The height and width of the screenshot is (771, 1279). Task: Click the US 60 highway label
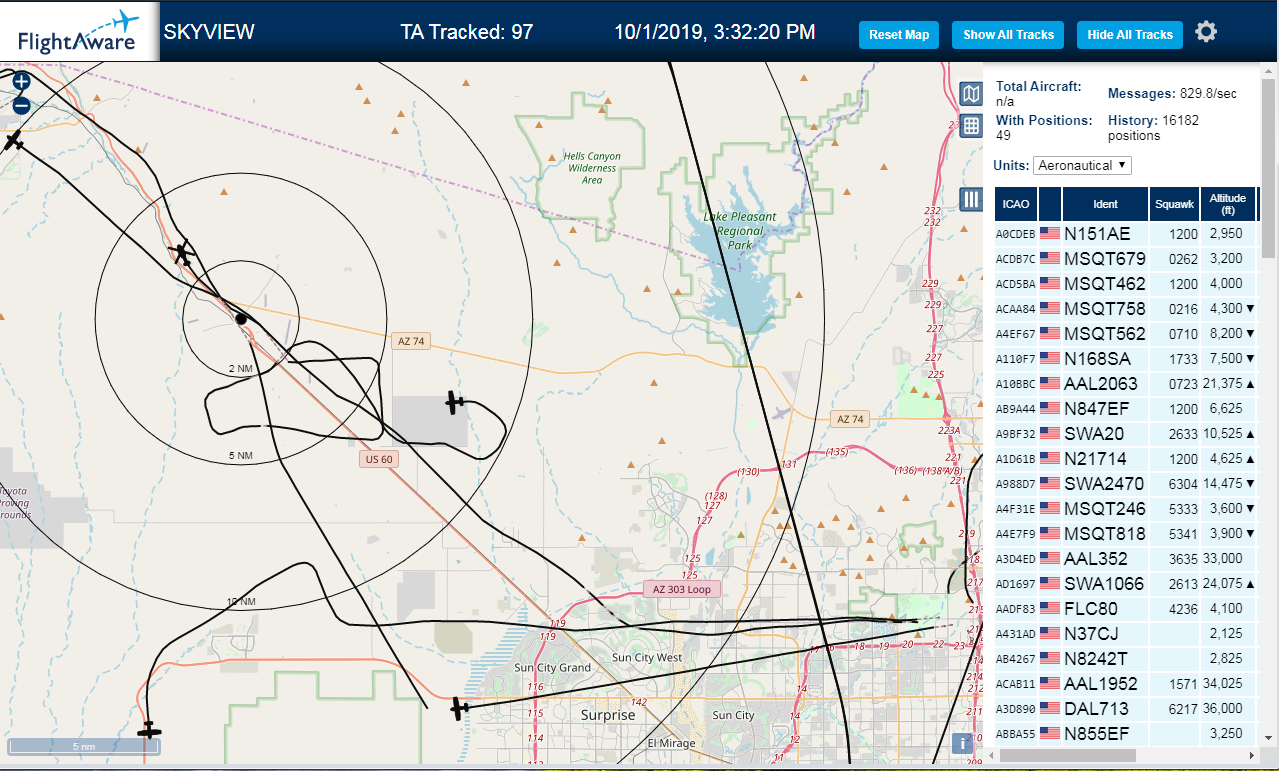pos(378,459)
